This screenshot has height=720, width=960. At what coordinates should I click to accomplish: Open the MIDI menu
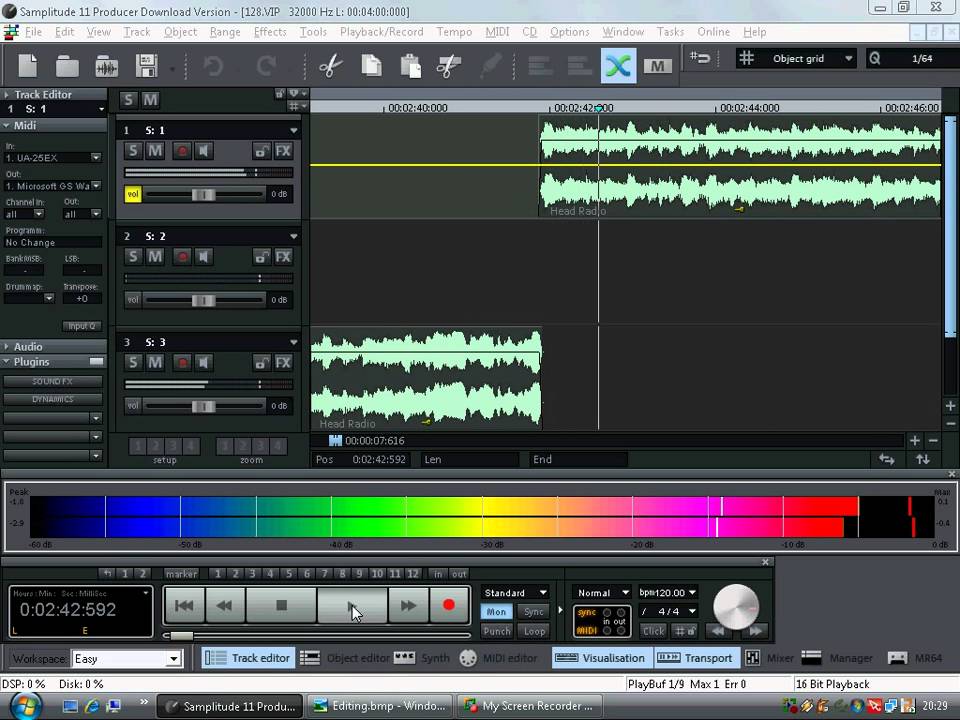[x=497, y=32]
